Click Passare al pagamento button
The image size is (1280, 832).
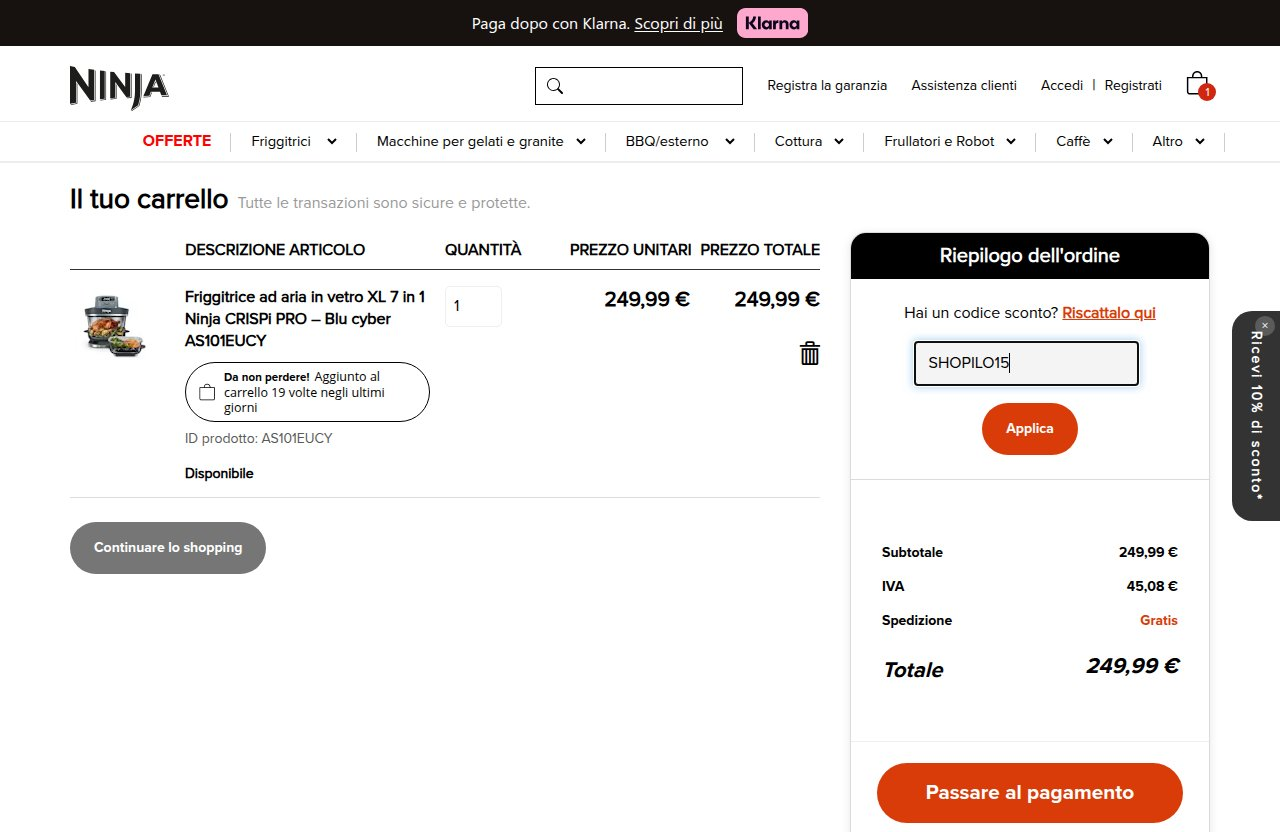(x=1030, y=793)
